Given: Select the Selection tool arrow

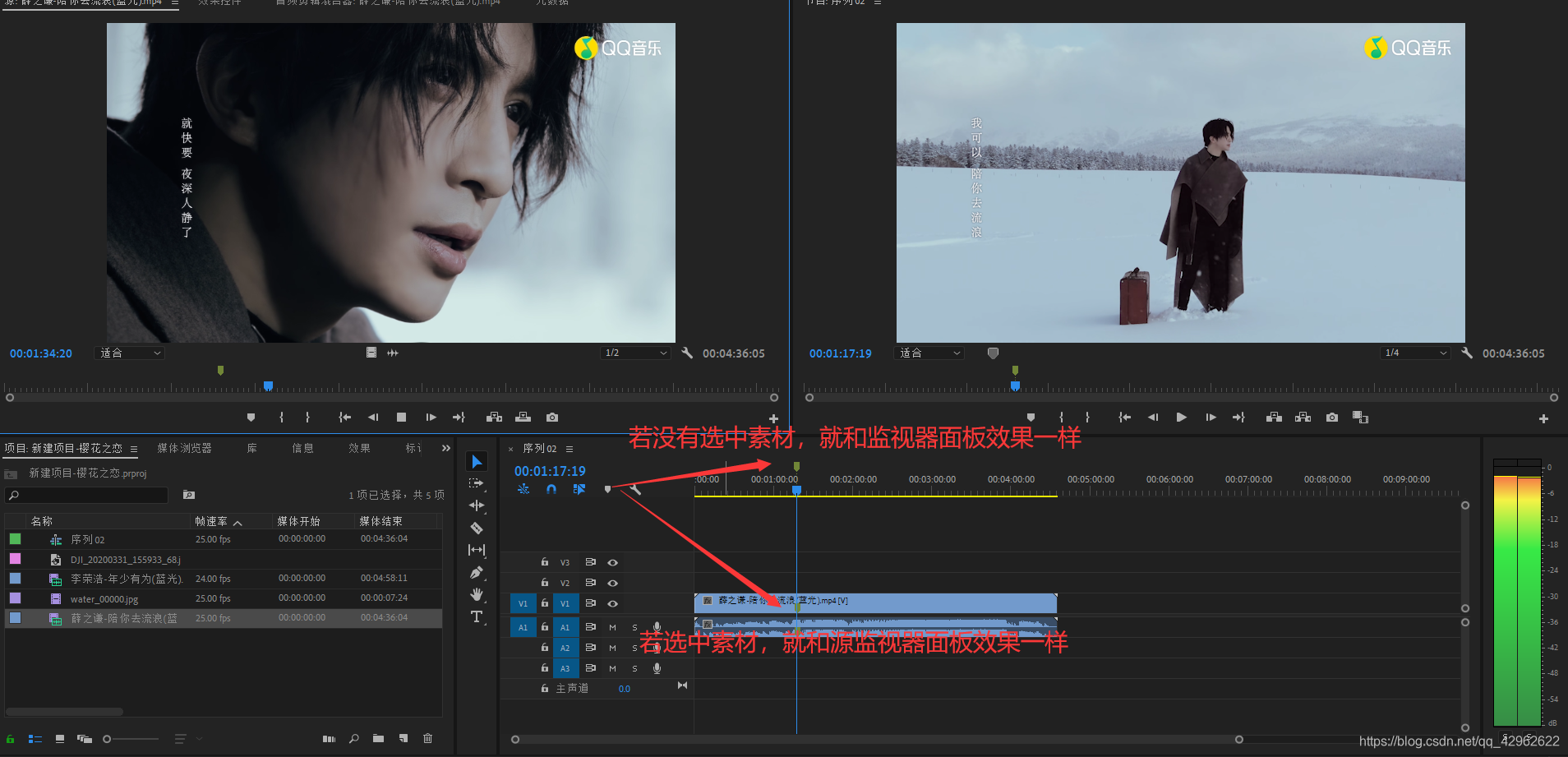Looking at the screenshot, I should click(x=477, y=461).
